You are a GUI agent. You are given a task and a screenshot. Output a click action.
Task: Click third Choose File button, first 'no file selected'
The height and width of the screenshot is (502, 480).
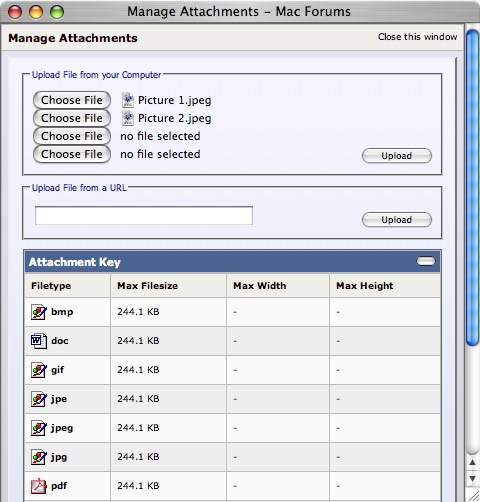coord(72,136)
